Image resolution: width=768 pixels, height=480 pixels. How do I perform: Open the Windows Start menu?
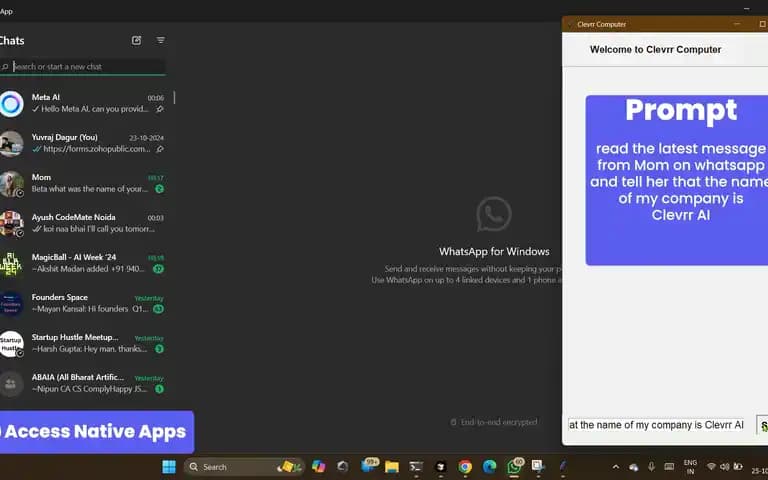click(169, 467)
